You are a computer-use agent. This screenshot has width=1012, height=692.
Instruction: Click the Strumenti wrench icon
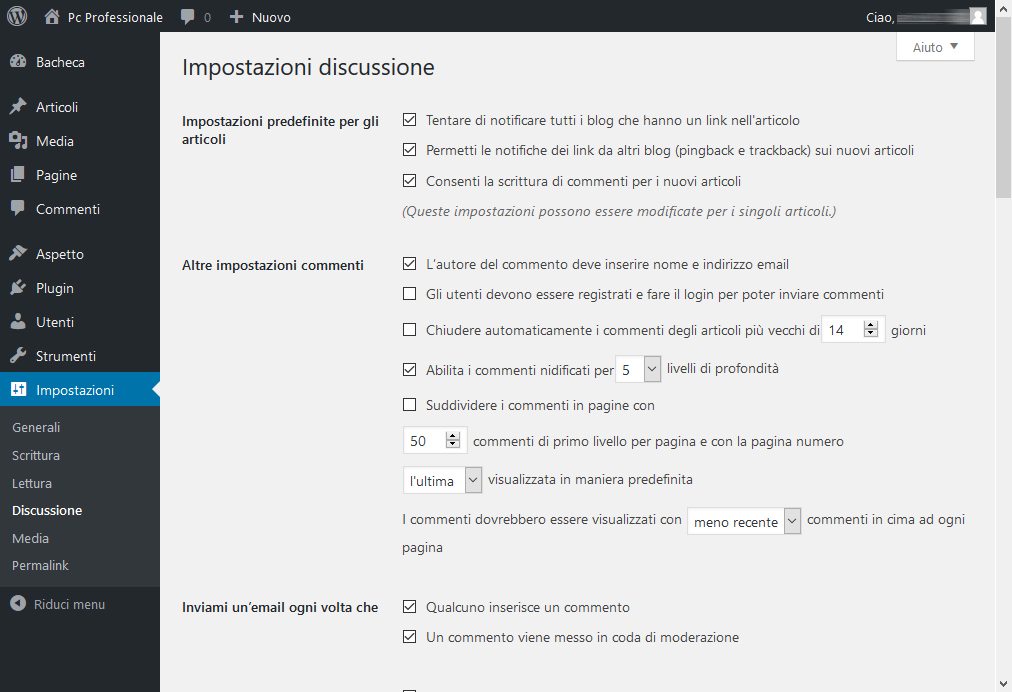(x=18, y=356)
